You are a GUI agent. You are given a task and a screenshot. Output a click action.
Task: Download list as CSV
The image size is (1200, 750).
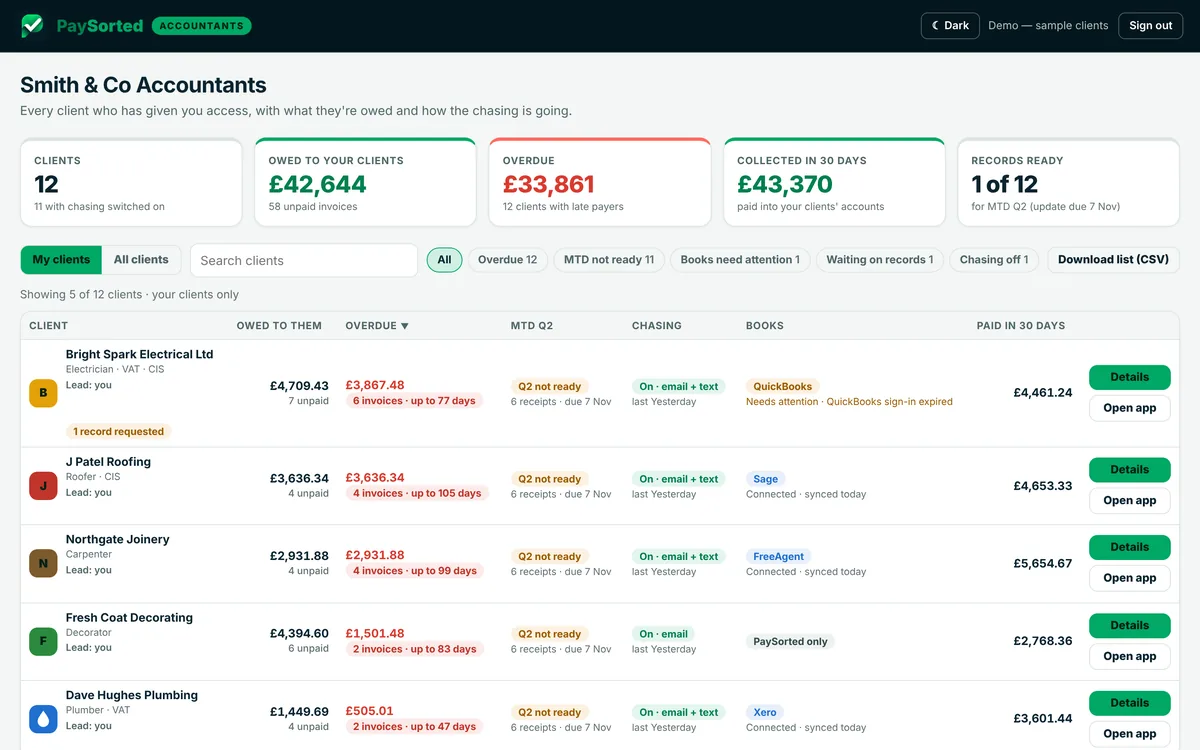point(1113,260)
